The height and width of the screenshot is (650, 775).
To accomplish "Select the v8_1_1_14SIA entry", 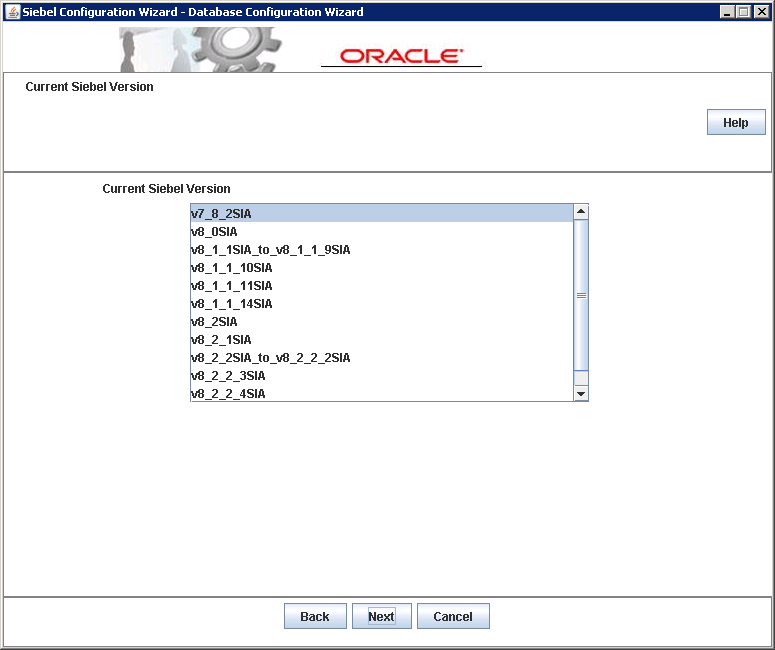I will click(x=382, y=303).
